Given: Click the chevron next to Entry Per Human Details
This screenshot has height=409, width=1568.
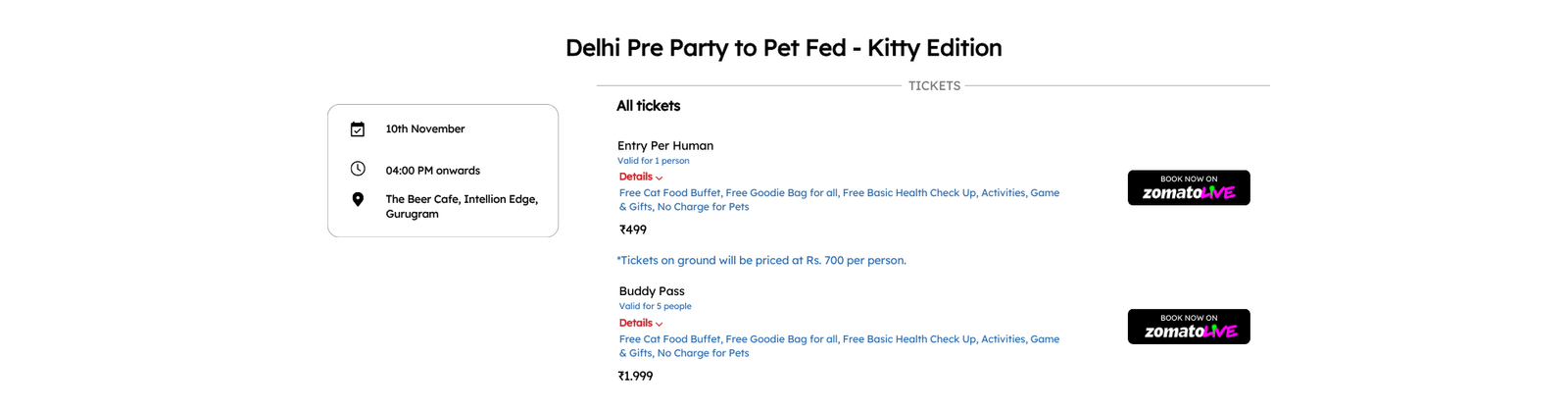Looking at the screenshot, I should (660, 179).
